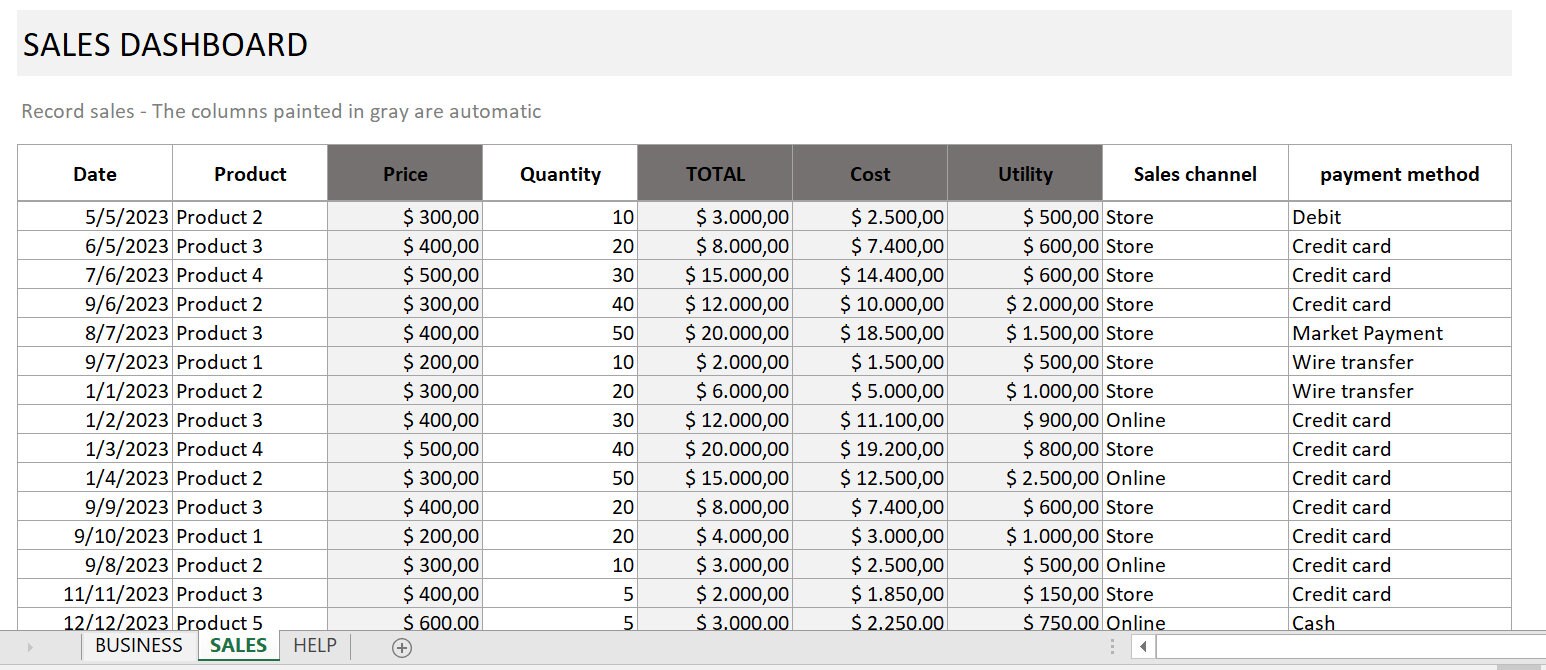
Task: Select the Cost column header cell
Action: click(x=869, y=173)
